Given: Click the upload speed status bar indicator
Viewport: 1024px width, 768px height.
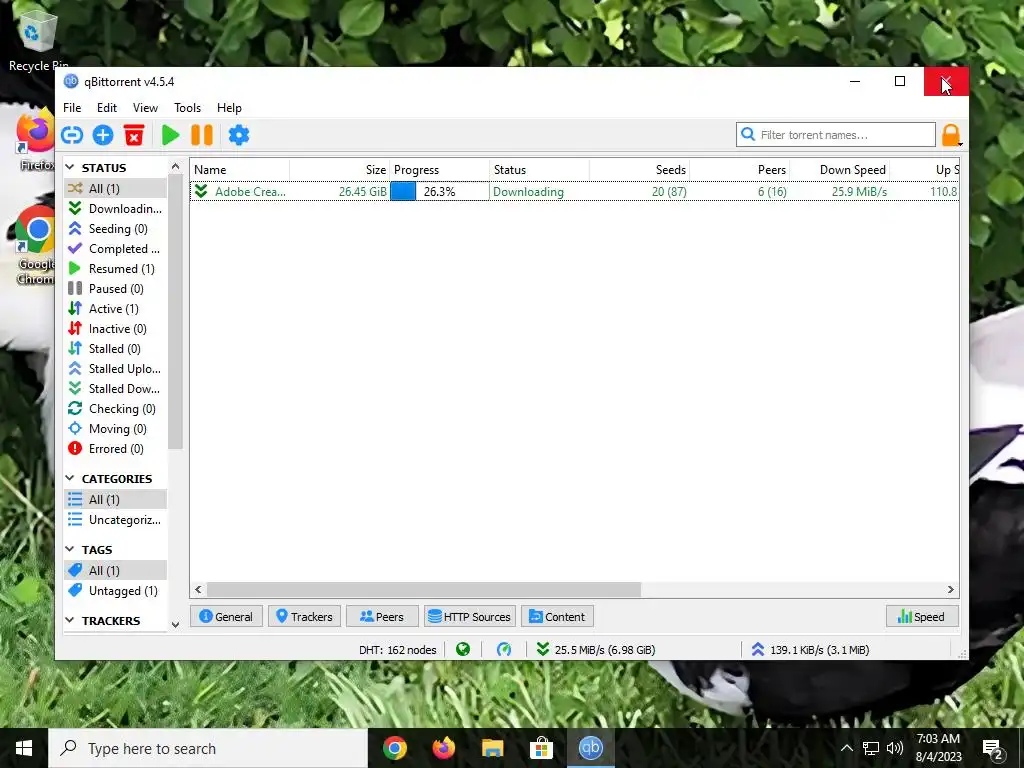Looking at the screenshot, I should (x=810, y=649).
